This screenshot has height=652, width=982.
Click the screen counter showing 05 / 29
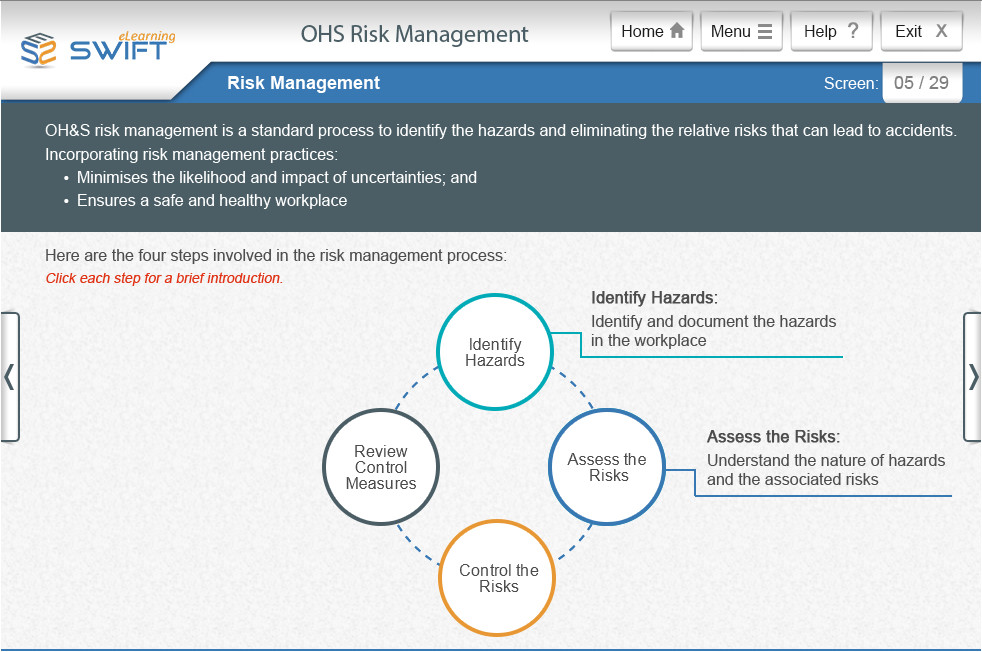pos(922,83)
